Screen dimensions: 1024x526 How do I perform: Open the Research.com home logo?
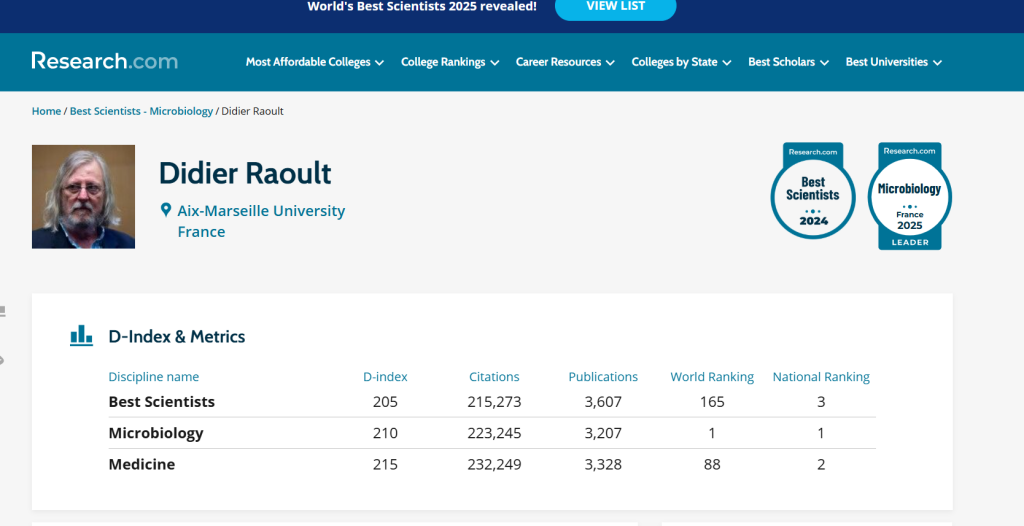point(104,61)
